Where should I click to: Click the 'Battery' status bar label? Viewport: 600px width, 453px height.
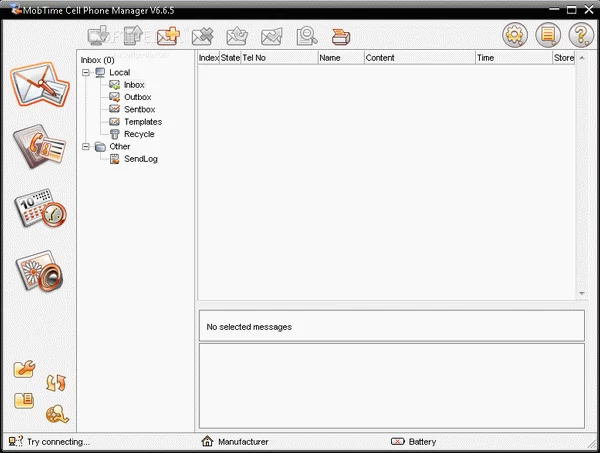pyautogui.click(x=422, y=442)
